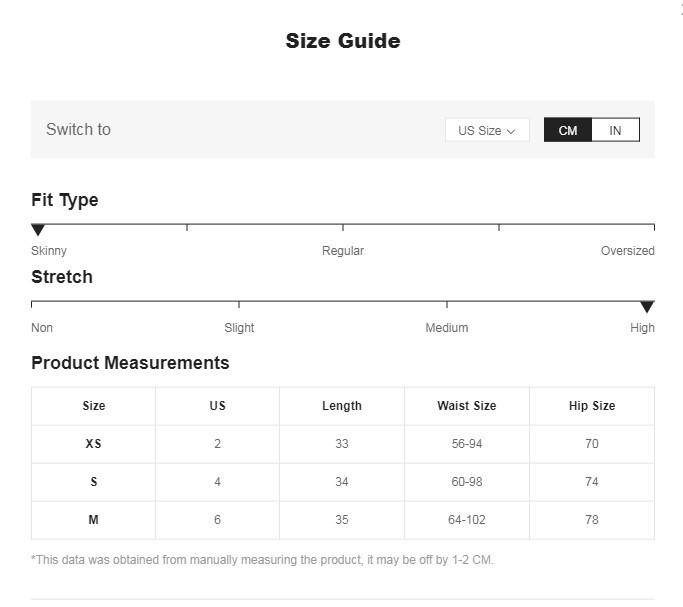Click the Oversized label on Fit Type scale

pos(627,251)
